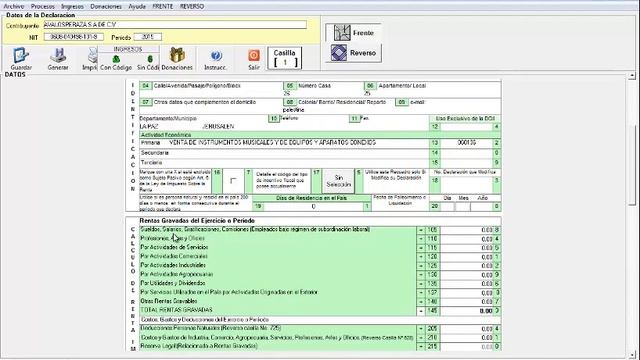Click the Secundaria activity row
The image size is (640, 360).
pos(284,153)
